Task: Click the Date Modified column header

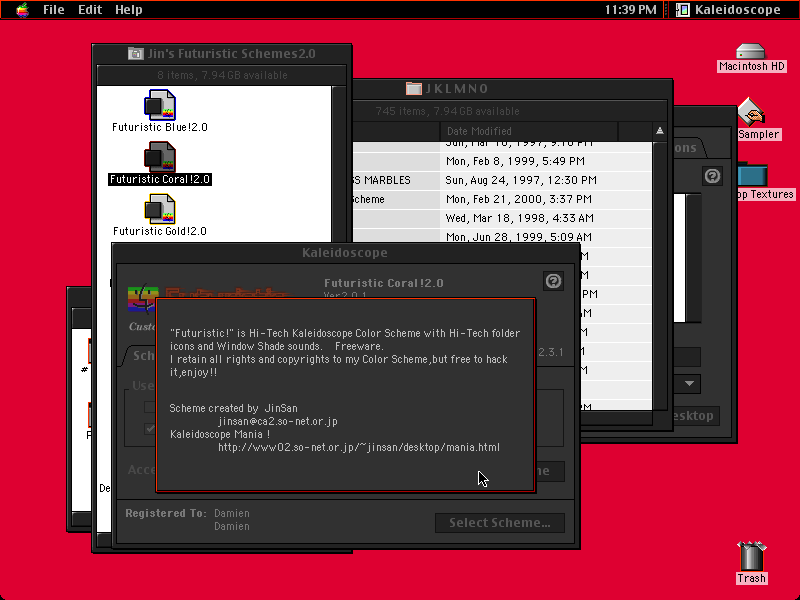Action: point(529,131)
